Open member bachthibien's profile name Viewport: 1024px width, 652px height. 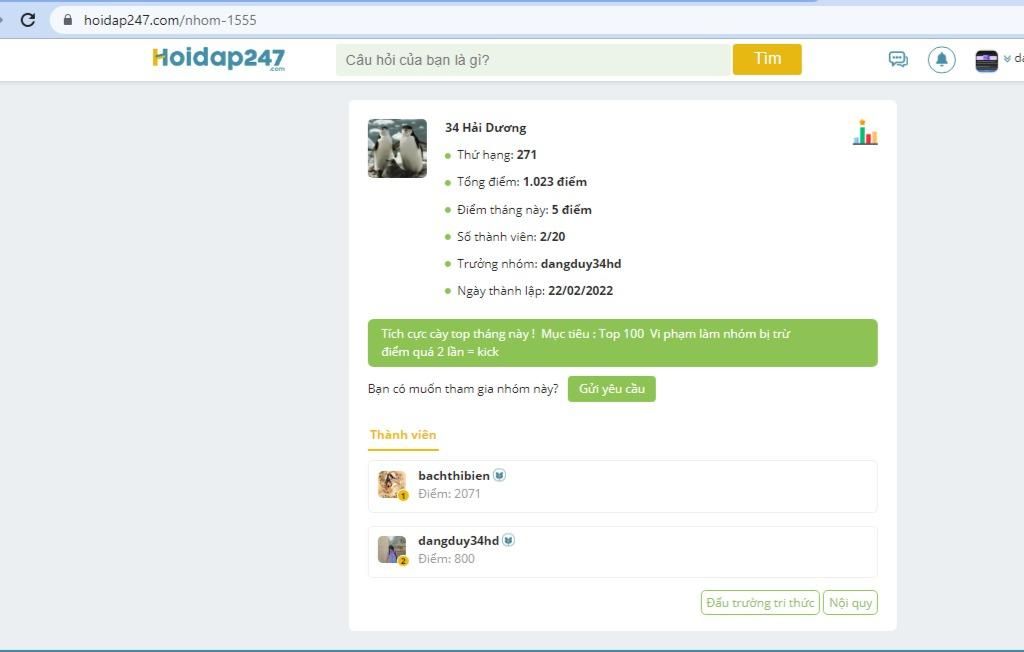454,476
